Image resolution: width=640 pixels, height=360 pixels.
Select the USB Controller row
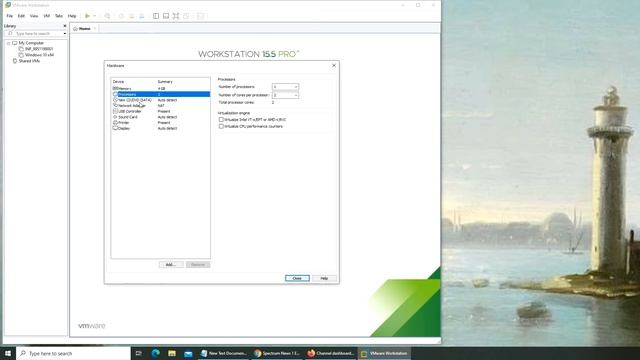(x=161, y=111)
